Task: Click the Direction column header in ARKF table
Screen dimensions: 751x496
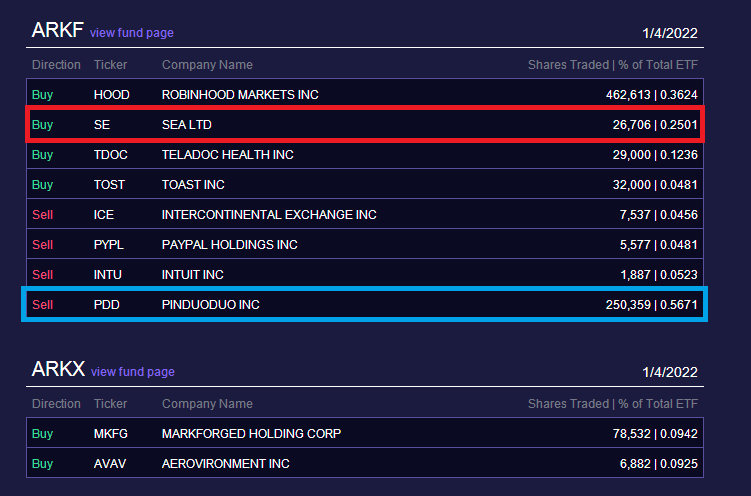Action: tap(56, 65)
